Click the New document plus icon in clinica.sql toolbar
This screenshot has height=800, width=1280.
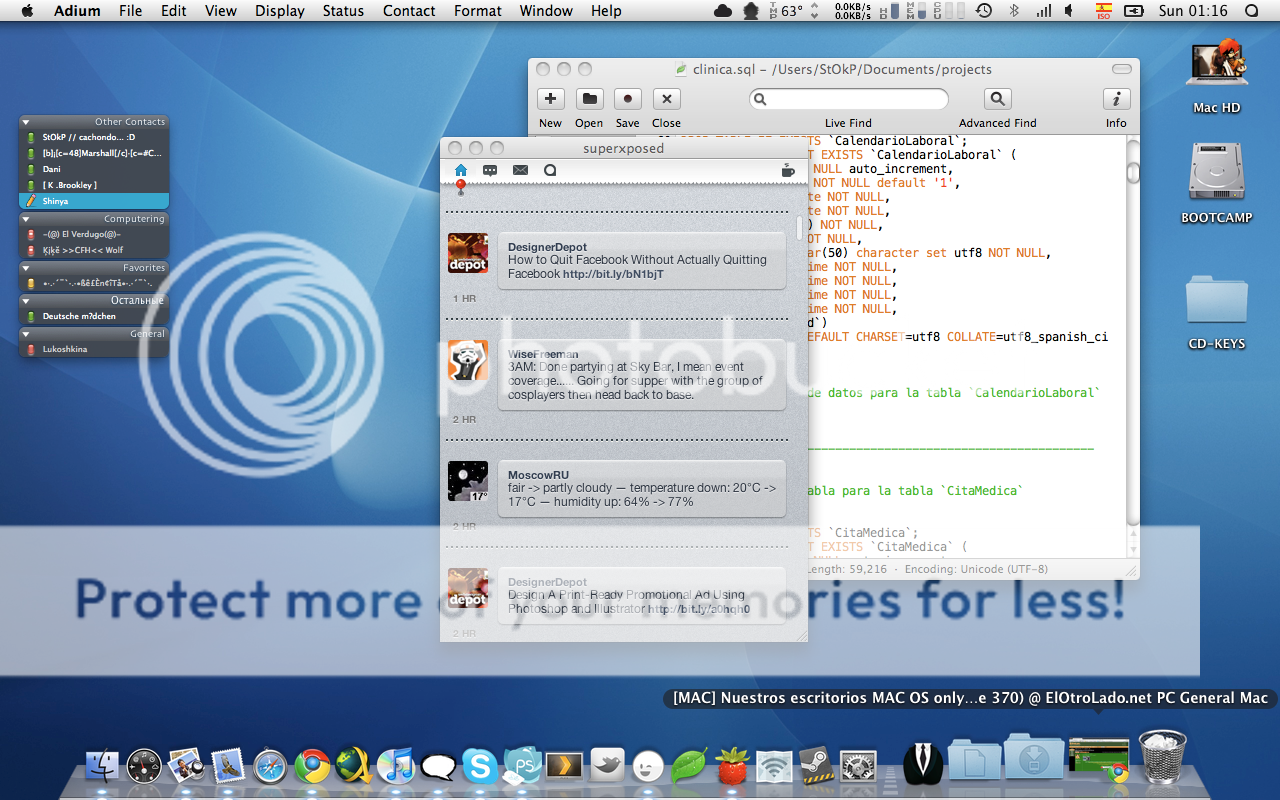551,99
